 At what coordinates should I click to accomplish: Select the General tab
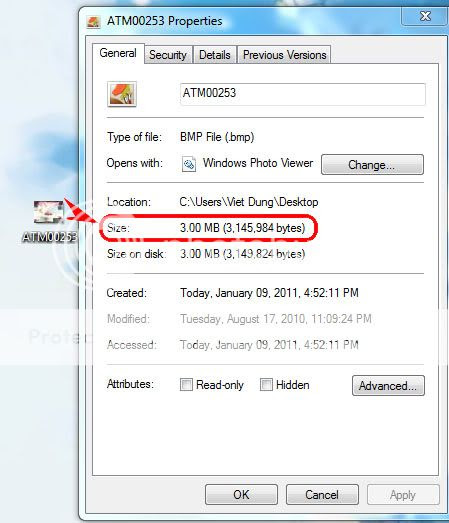118,53
